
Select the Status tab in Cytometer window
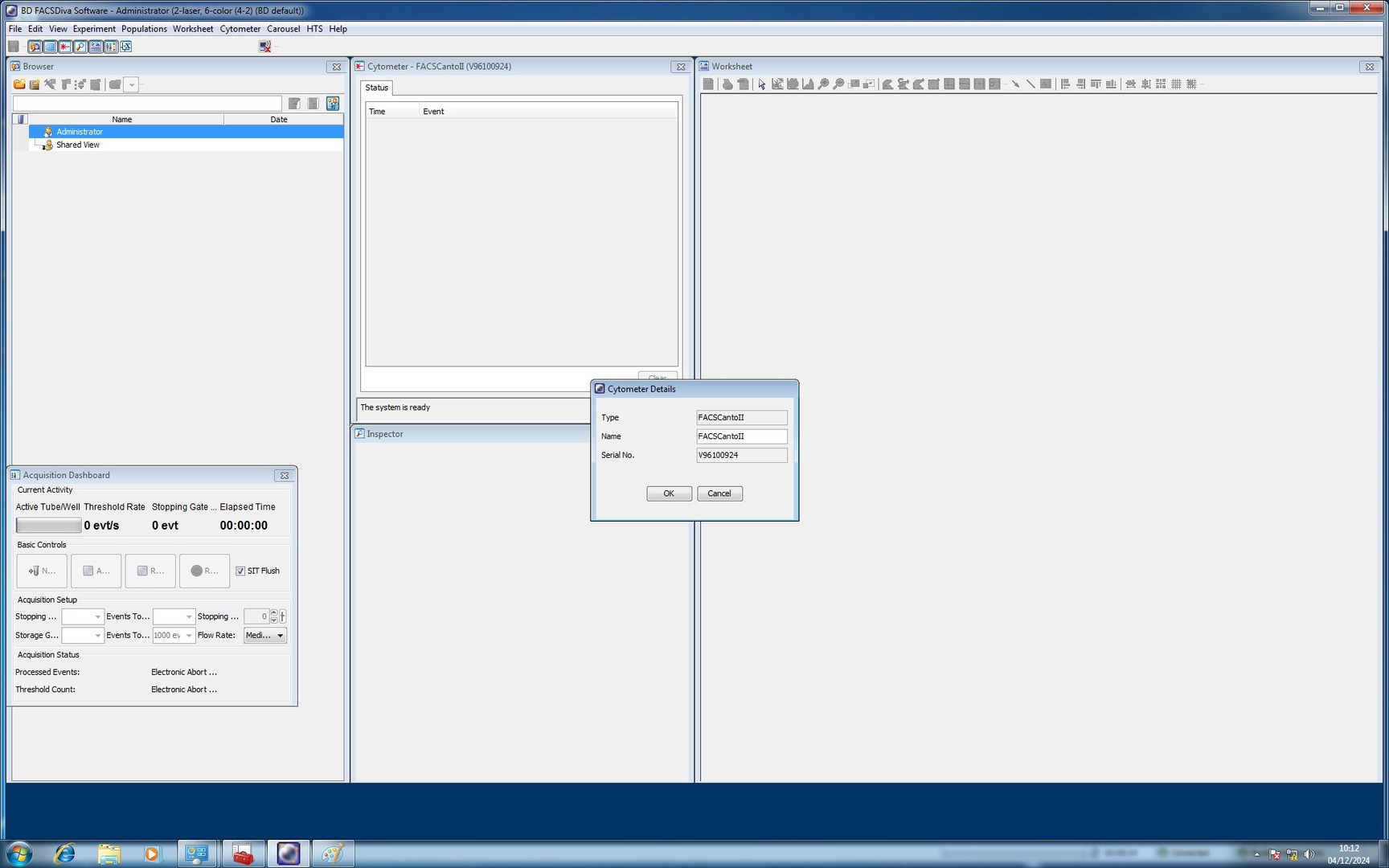click(x=376, y=88)
